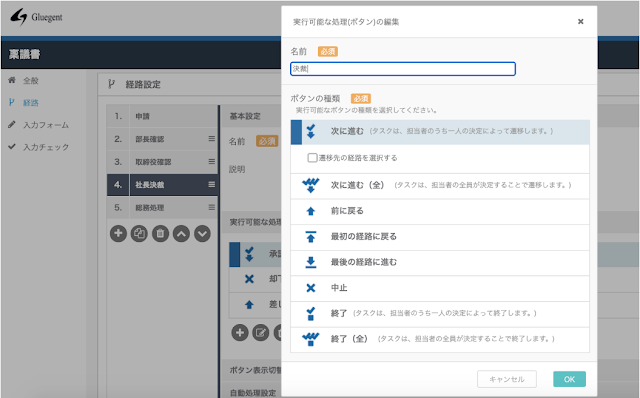Image resolution: width=640 pixels, height=398 pixels.
Task: Click the handle icon on 取締役確認 row
Action: click(211, 162)
